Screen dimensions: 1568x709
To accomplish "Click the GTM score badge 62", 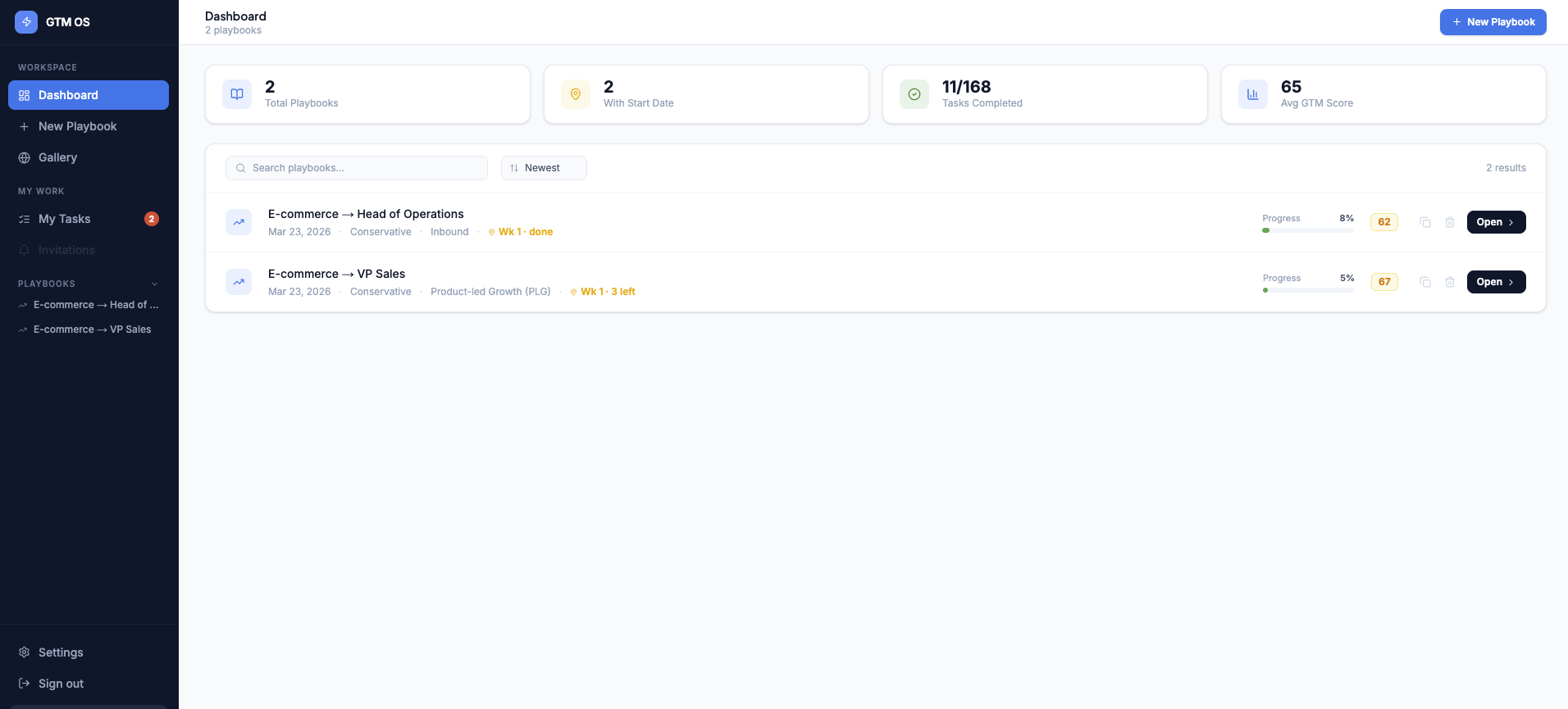I will pos(1384,222).
